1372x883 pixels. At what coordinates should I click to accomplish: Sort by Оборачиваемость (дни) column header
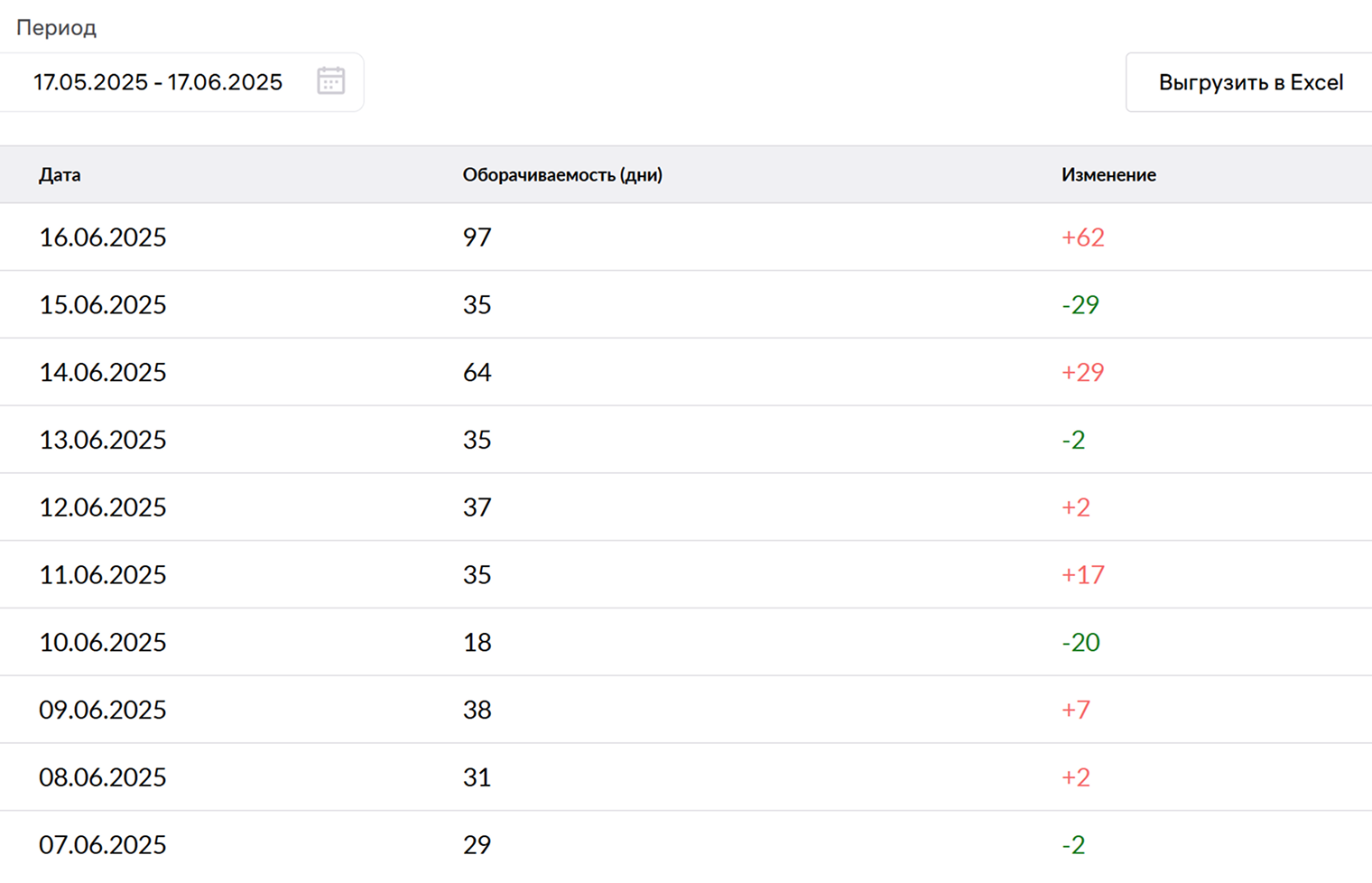(562, 174)
